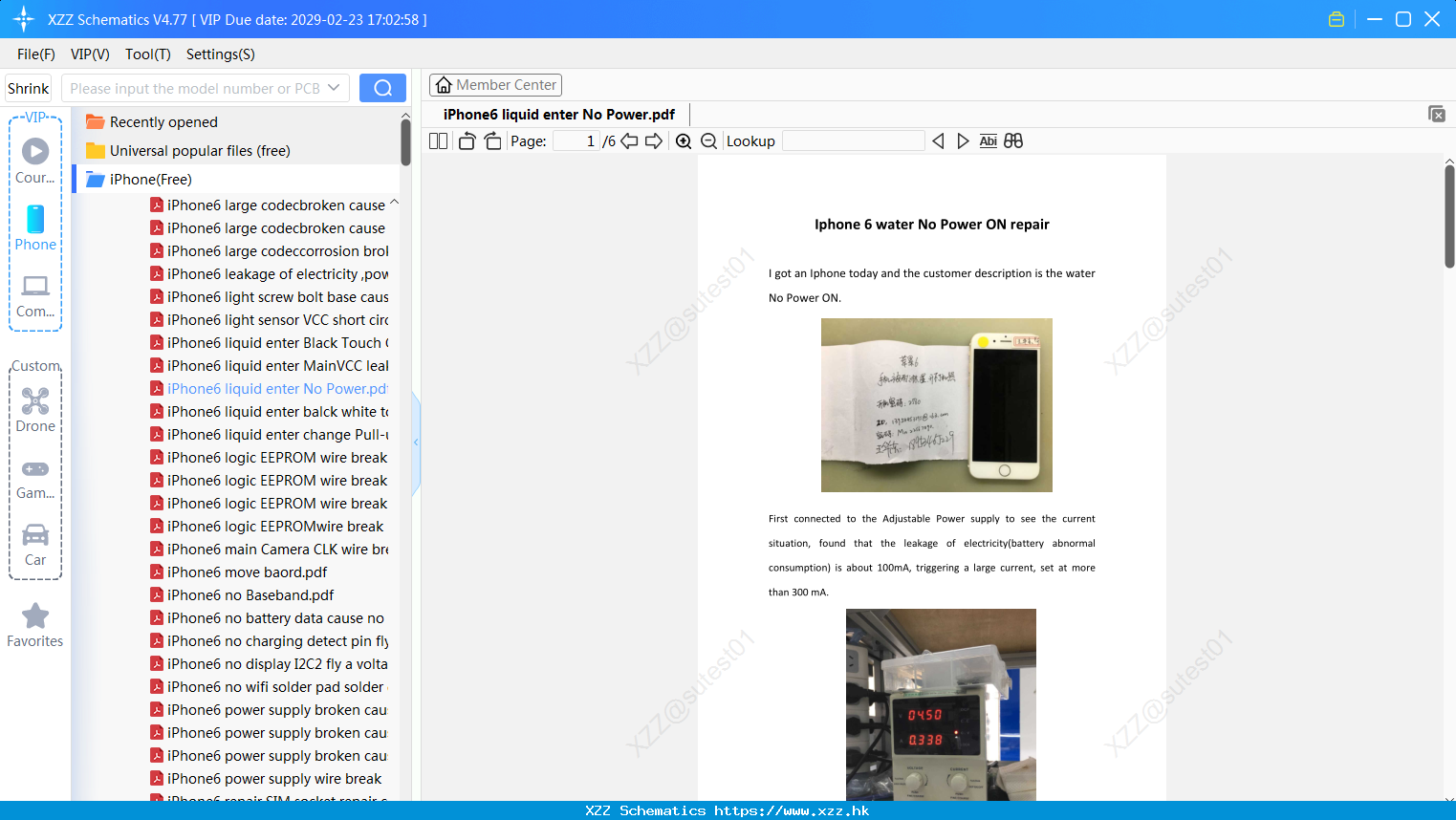Image resolution: width=1456 pixels, height=820 pixels.
Task: Click the binoculars search icon
Action: (x=1013, y=141)
